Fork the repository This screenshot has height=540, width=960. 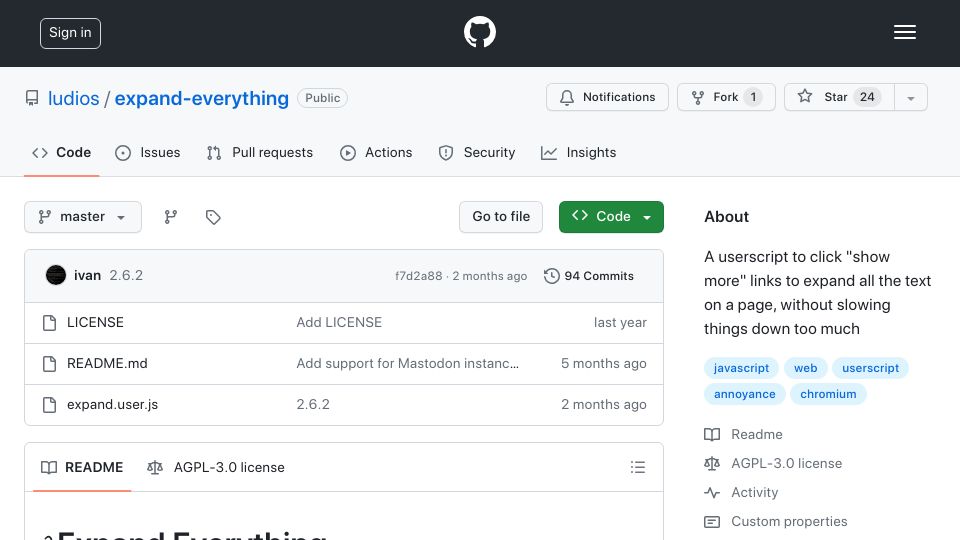(726, 97)
